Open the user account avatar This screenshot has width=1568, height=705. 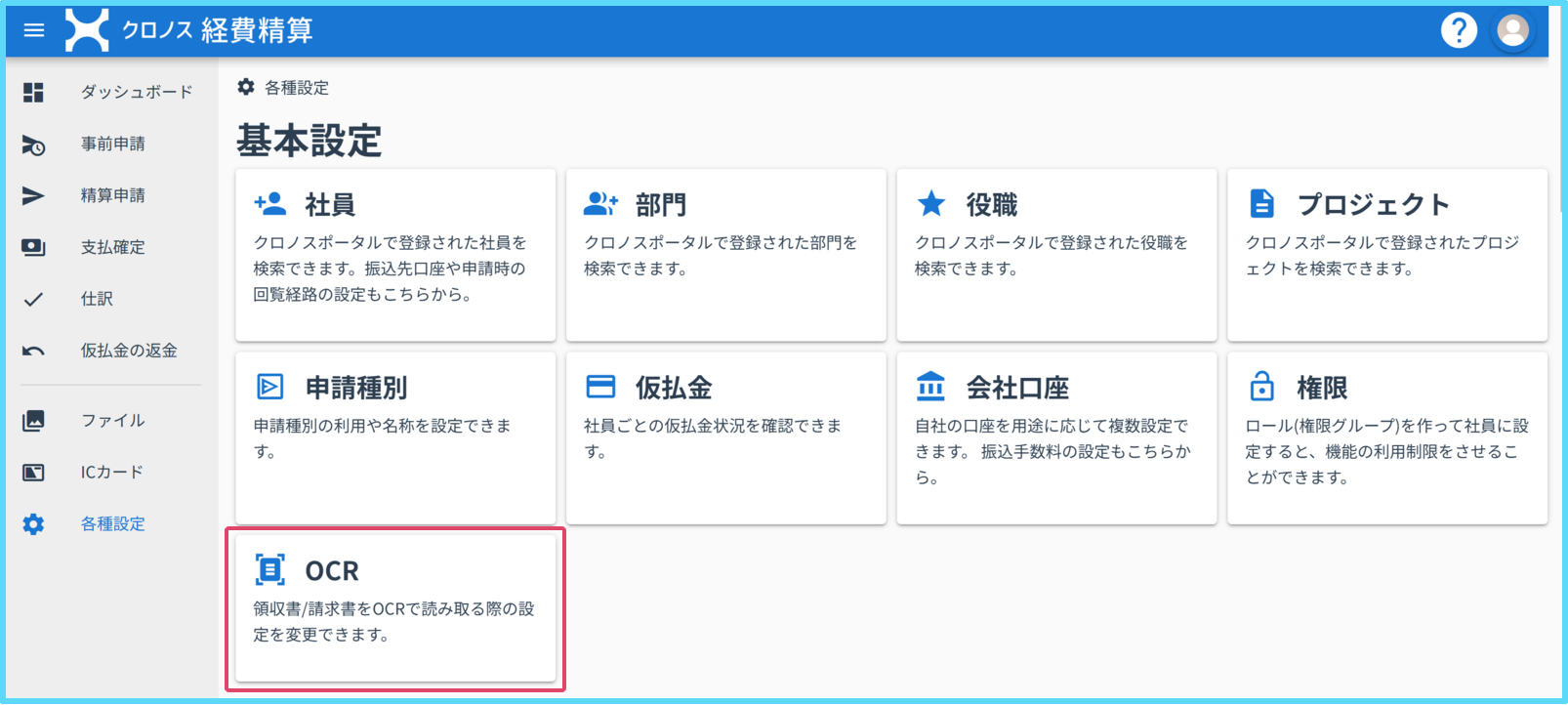coord(1512,30)
